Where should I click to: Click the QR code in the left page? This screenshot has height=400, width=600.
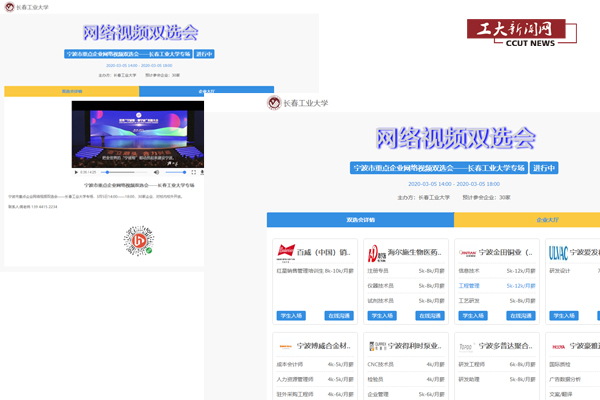[x=139, y=240]
